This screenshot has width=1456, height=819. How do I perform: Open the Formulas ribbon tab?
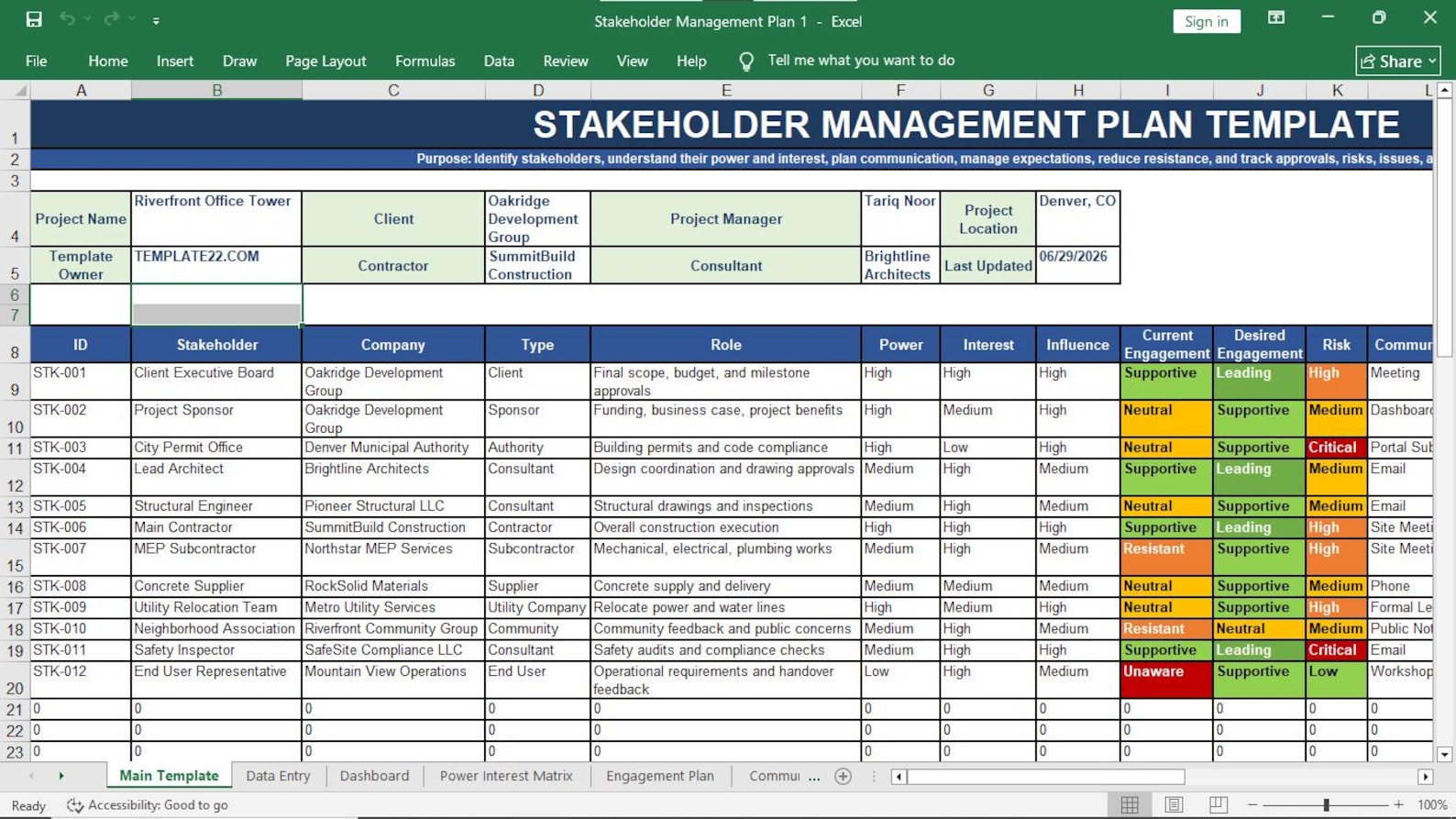pos(425,61)
